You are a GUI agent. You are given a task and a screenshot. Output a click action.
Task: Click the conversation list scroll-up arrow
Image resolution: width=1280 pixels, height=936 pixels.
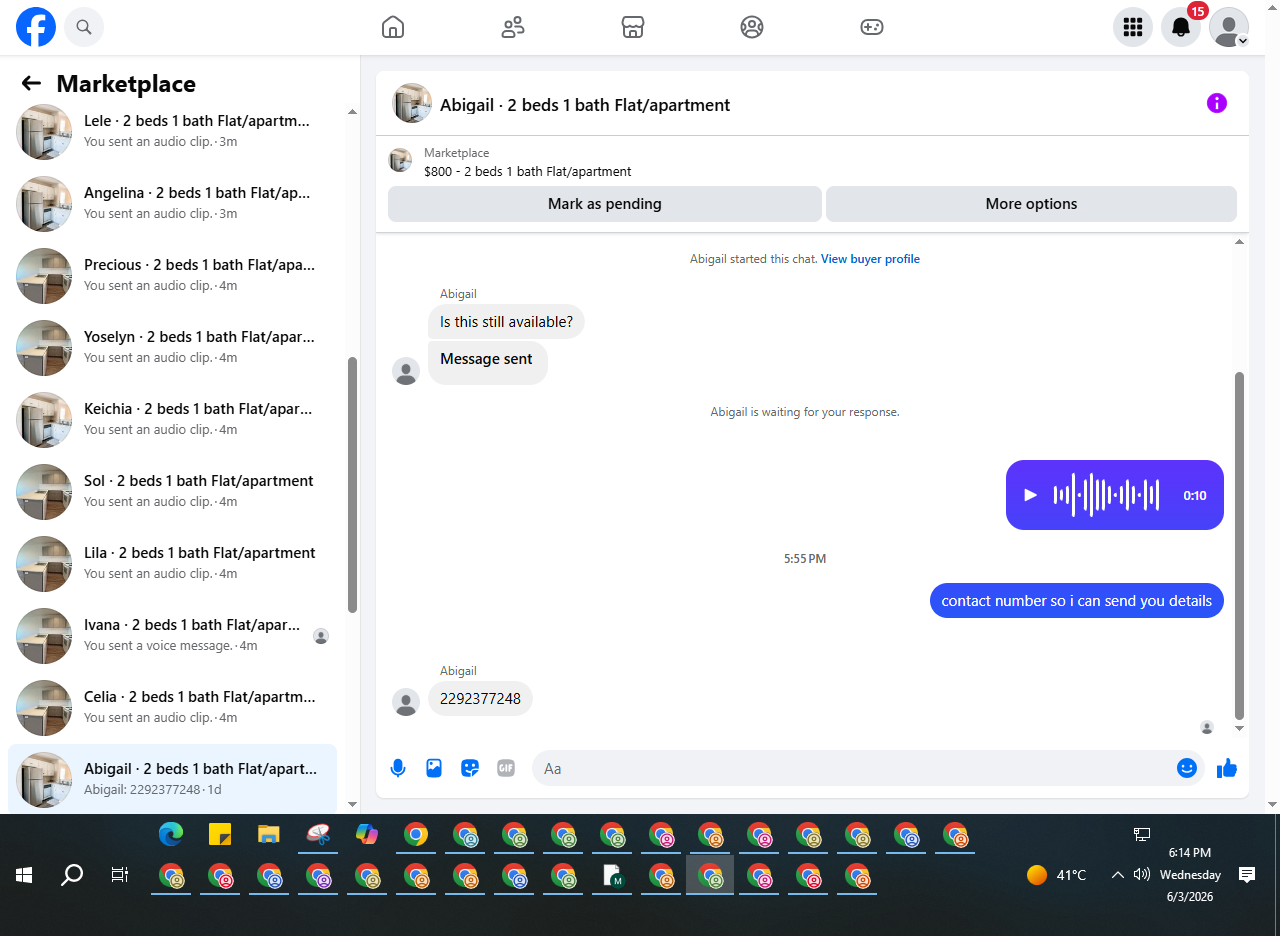pyautogui.click(x=352, y=112)
